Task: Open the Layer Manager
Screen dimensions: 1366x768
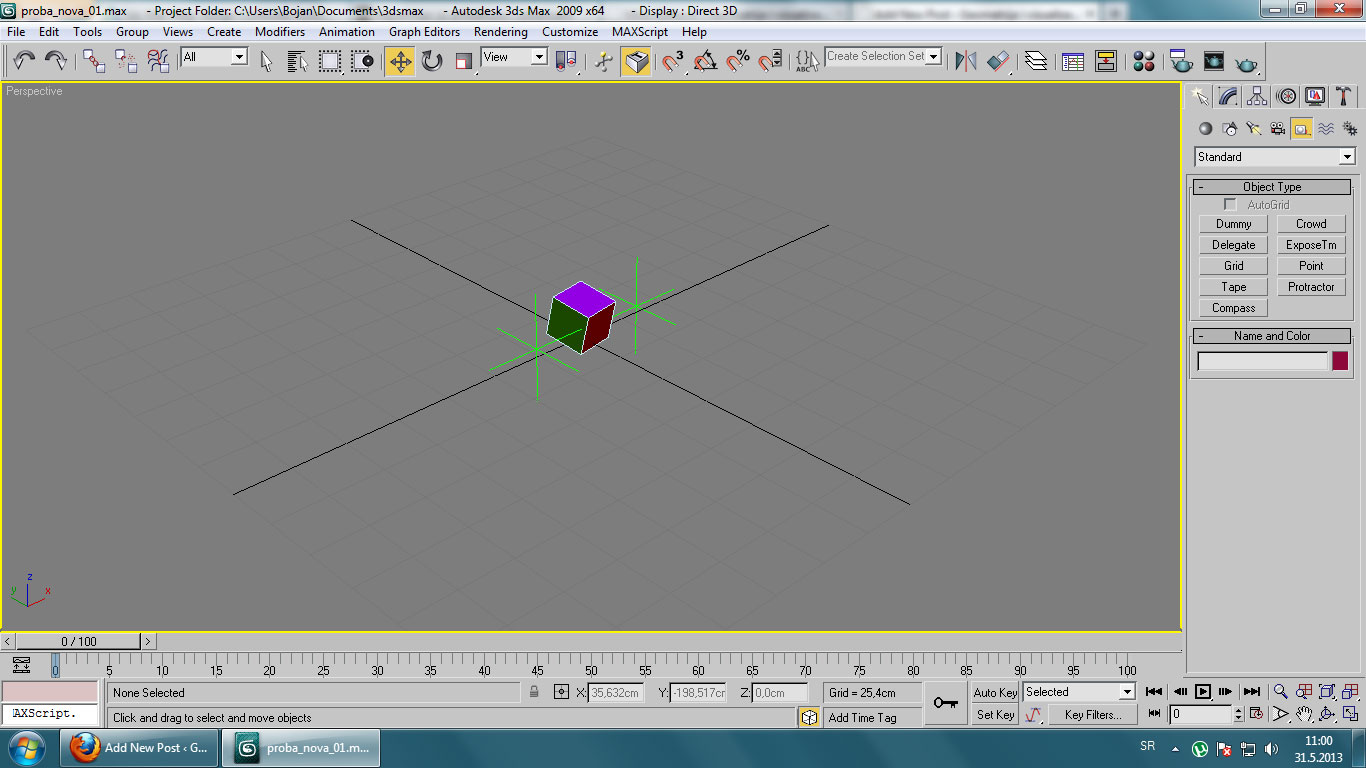Action: 1036,61
